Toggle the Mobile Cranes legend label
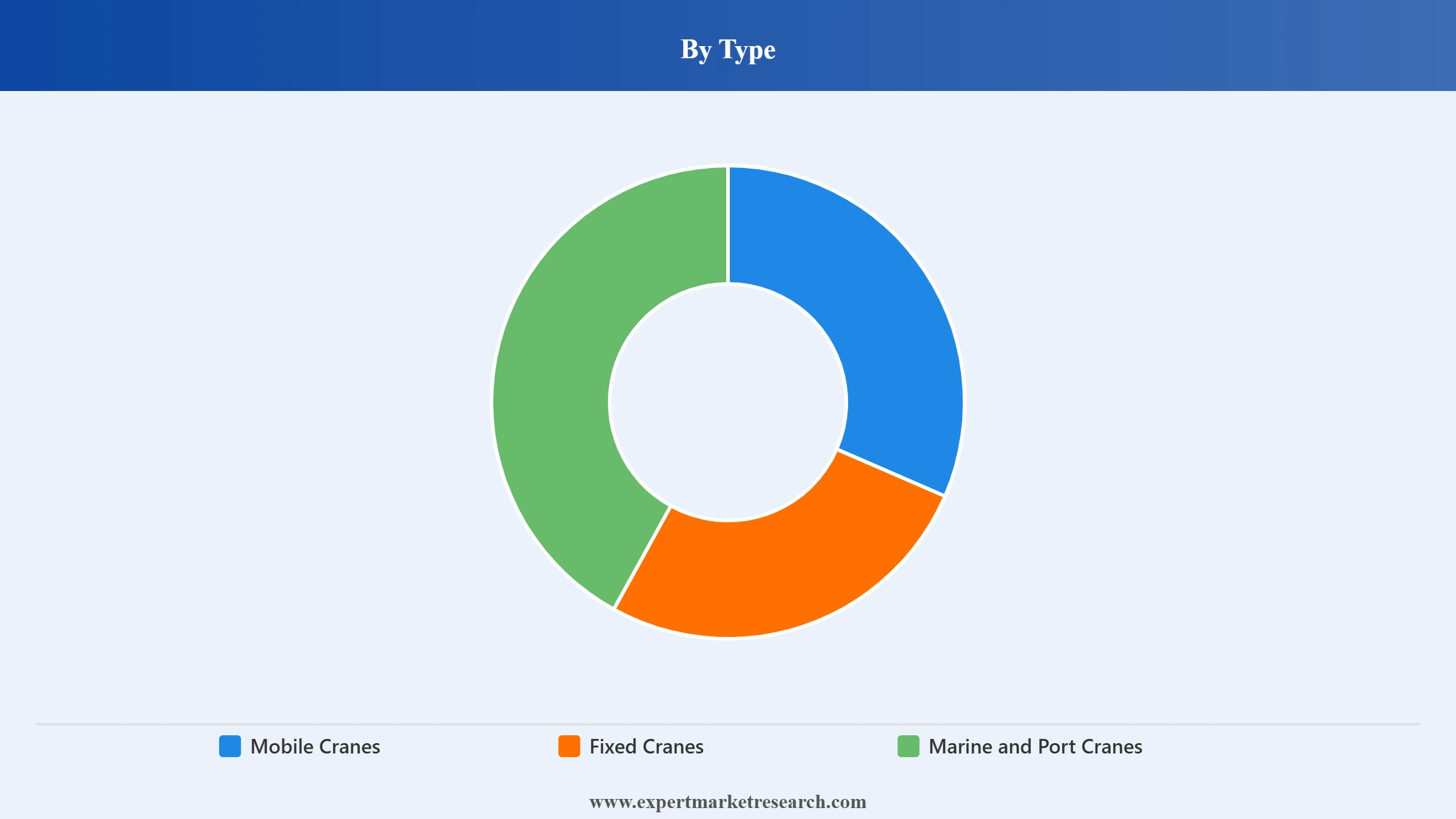 315,747
